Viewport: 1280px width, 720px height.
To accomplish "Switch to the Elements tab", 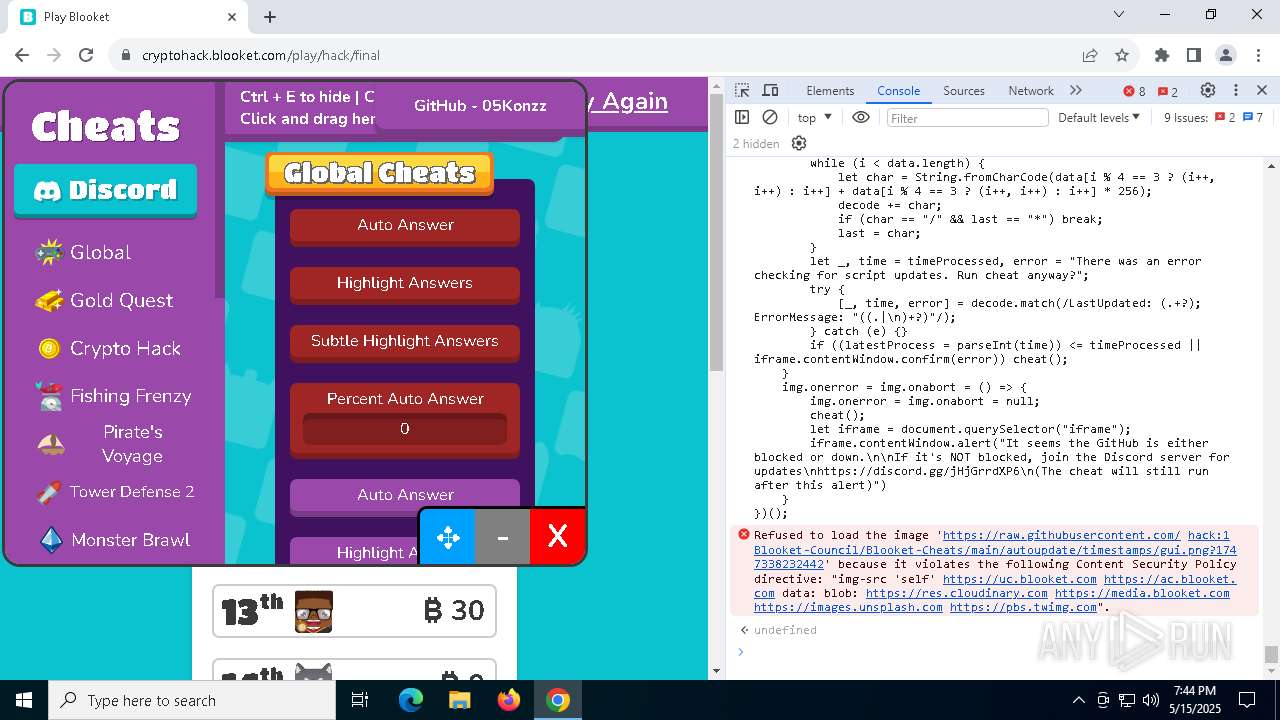I will click(830, 90).
